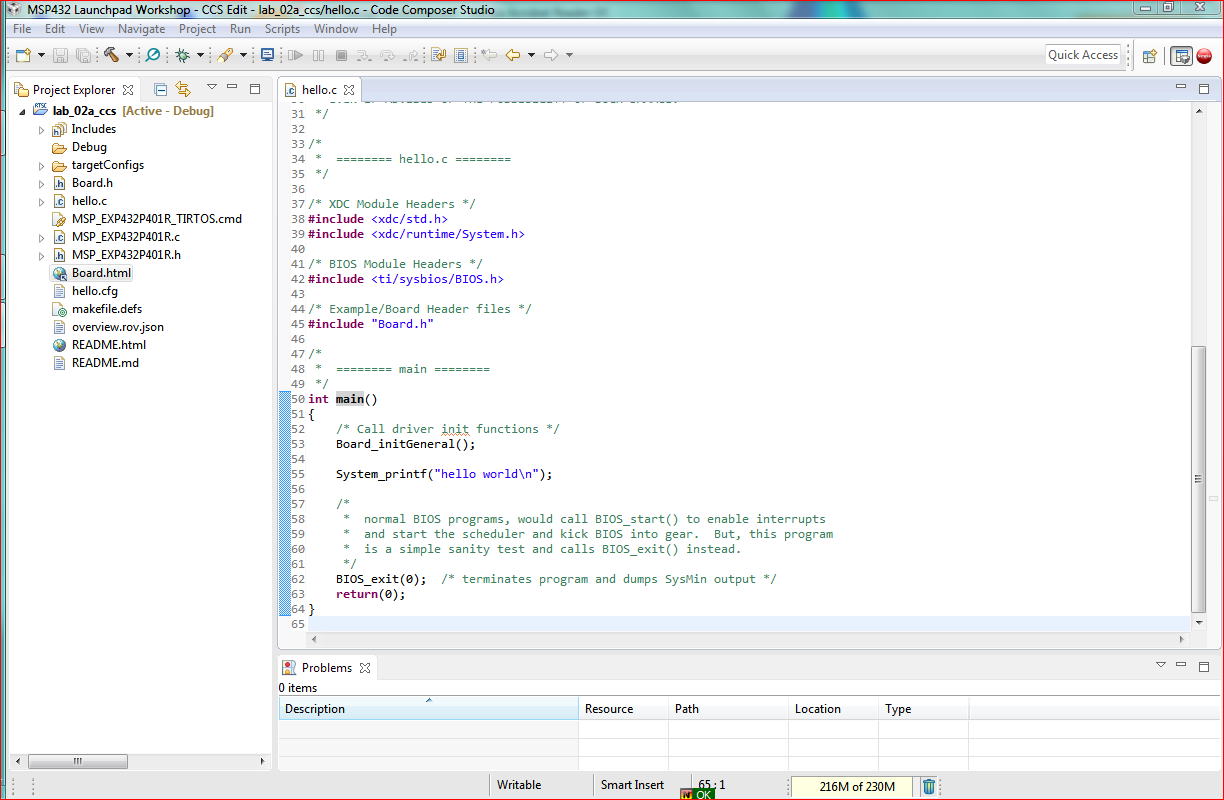The height and width of the screenshot is (800, 1224).
Task: Click the Save icon in toolbar
Action: point(60,55)
